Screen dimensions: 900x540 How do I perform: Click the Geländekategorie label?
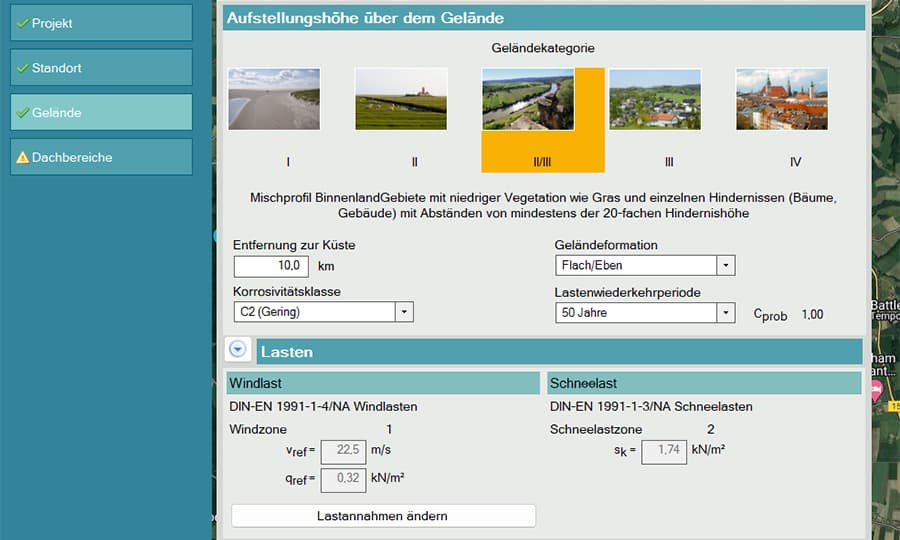coord(543,48)
